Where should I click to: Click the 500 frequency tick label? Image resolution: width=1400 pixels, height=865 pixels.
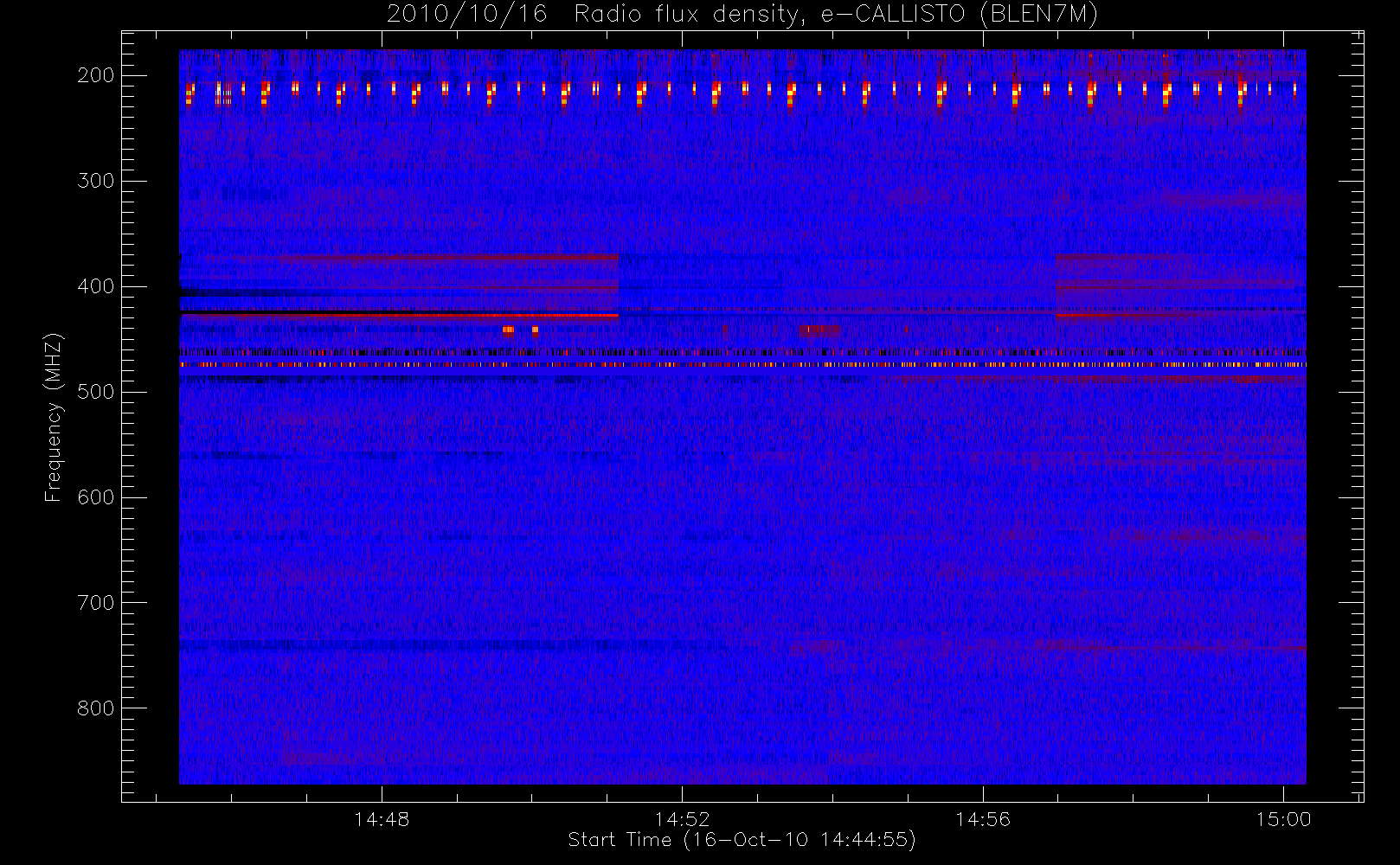pyautogui.click(x=96, y=392)
